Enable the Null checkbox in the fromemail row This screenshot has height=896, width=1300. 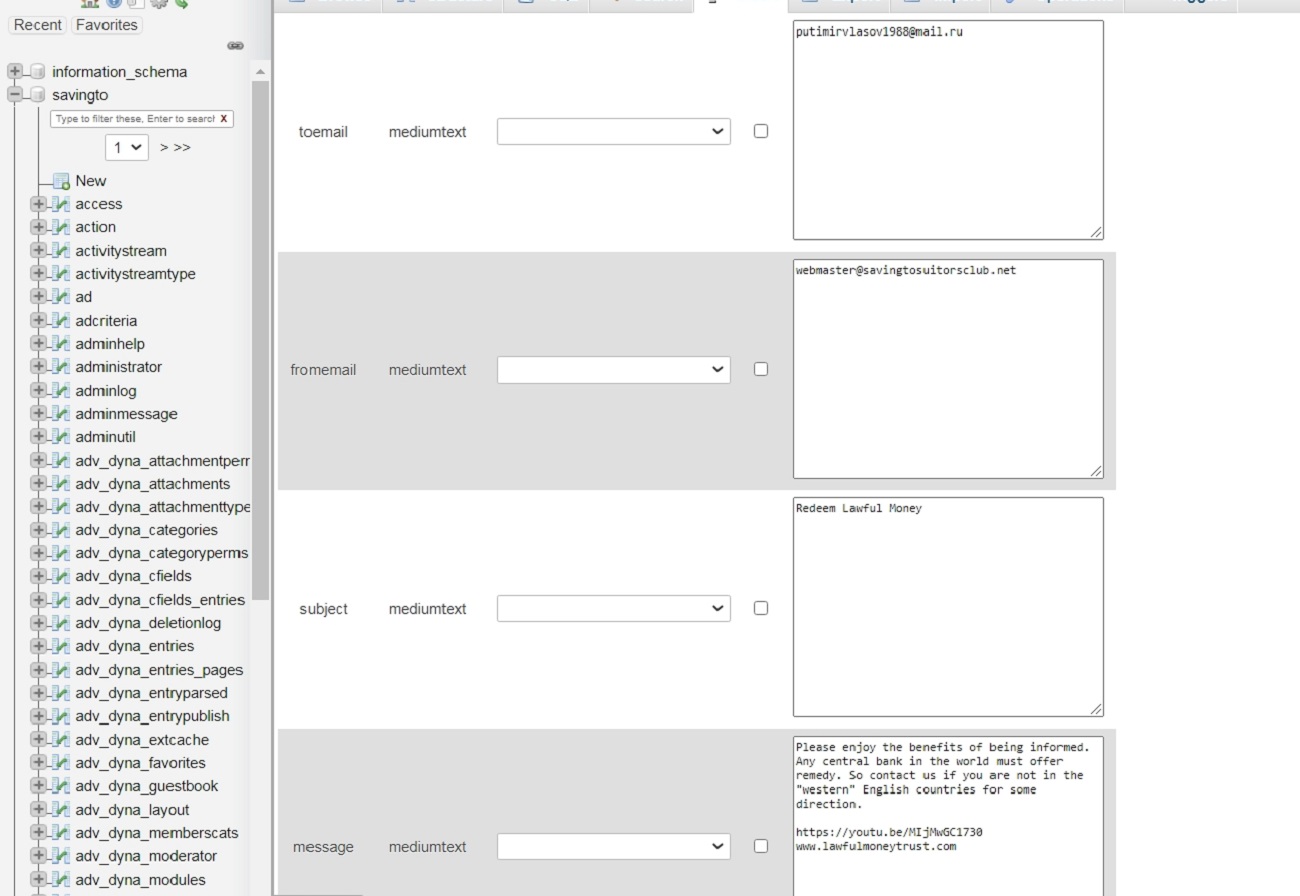point(761,369)
